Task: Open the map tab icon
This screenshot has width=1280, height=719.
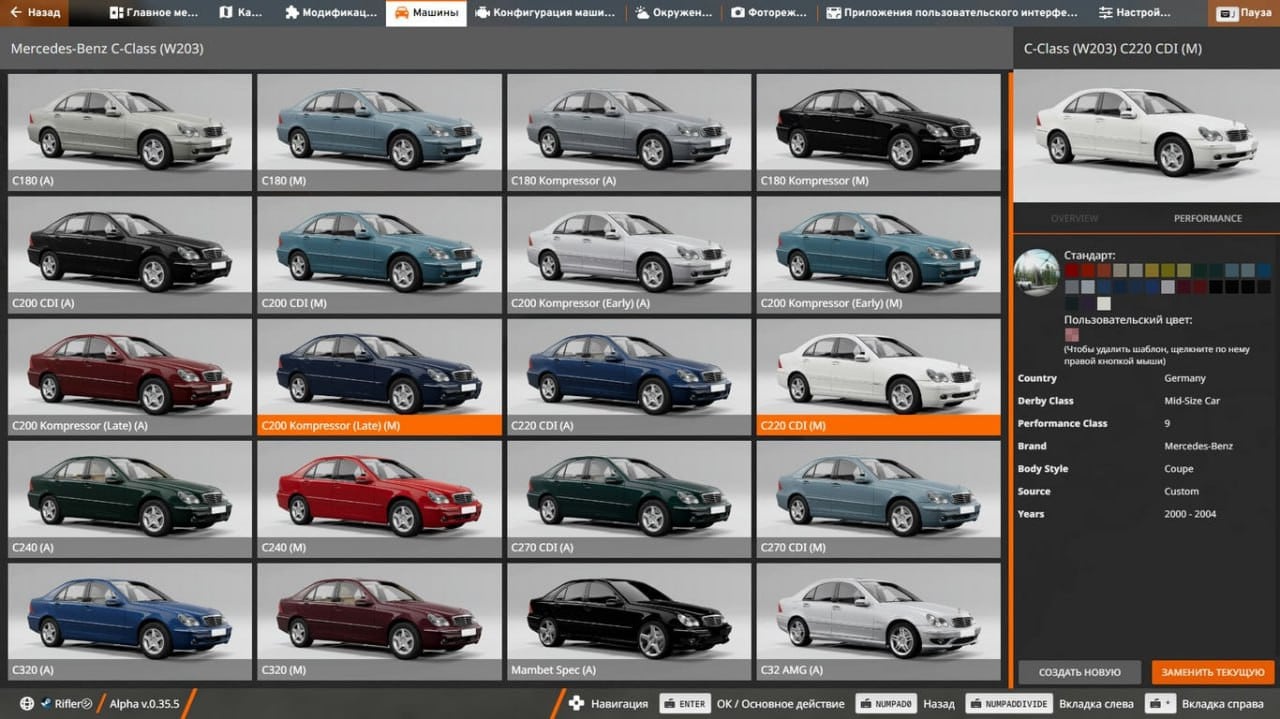Action: point(226,13)
